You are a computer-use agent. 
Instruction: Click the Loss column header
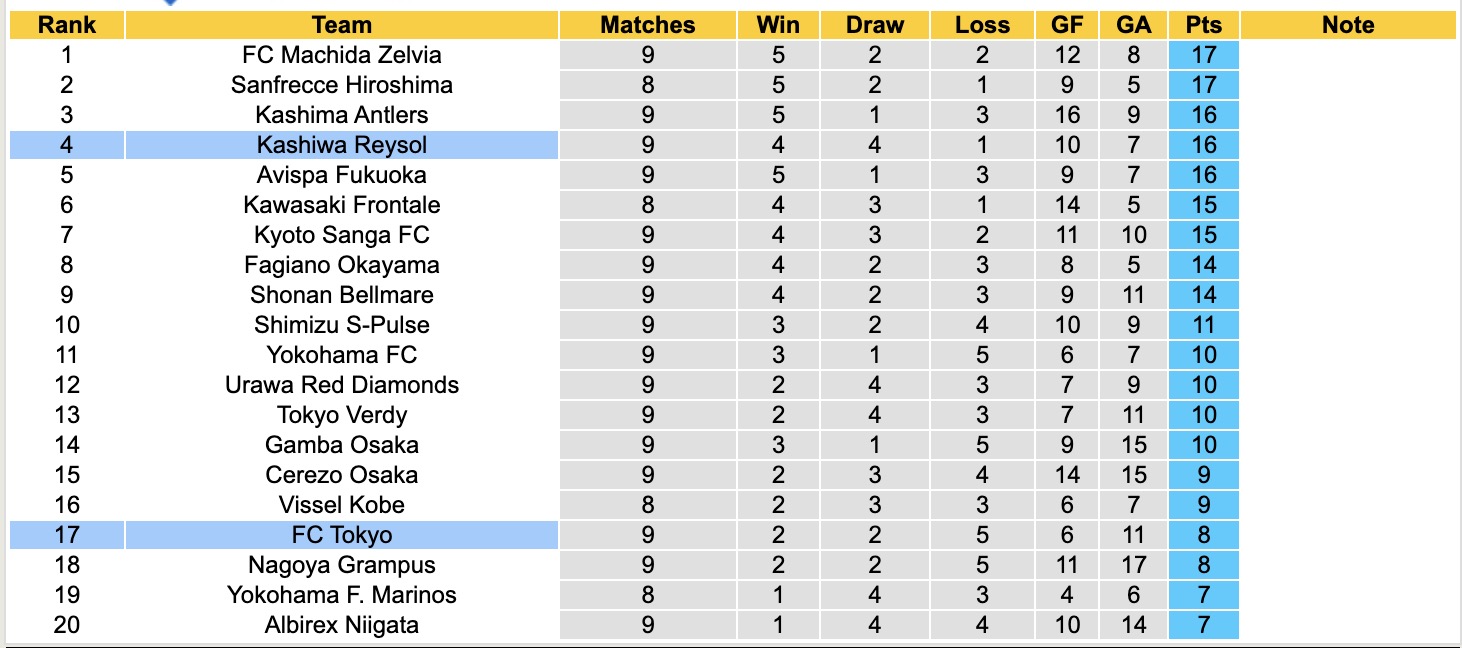click(982, 25)
